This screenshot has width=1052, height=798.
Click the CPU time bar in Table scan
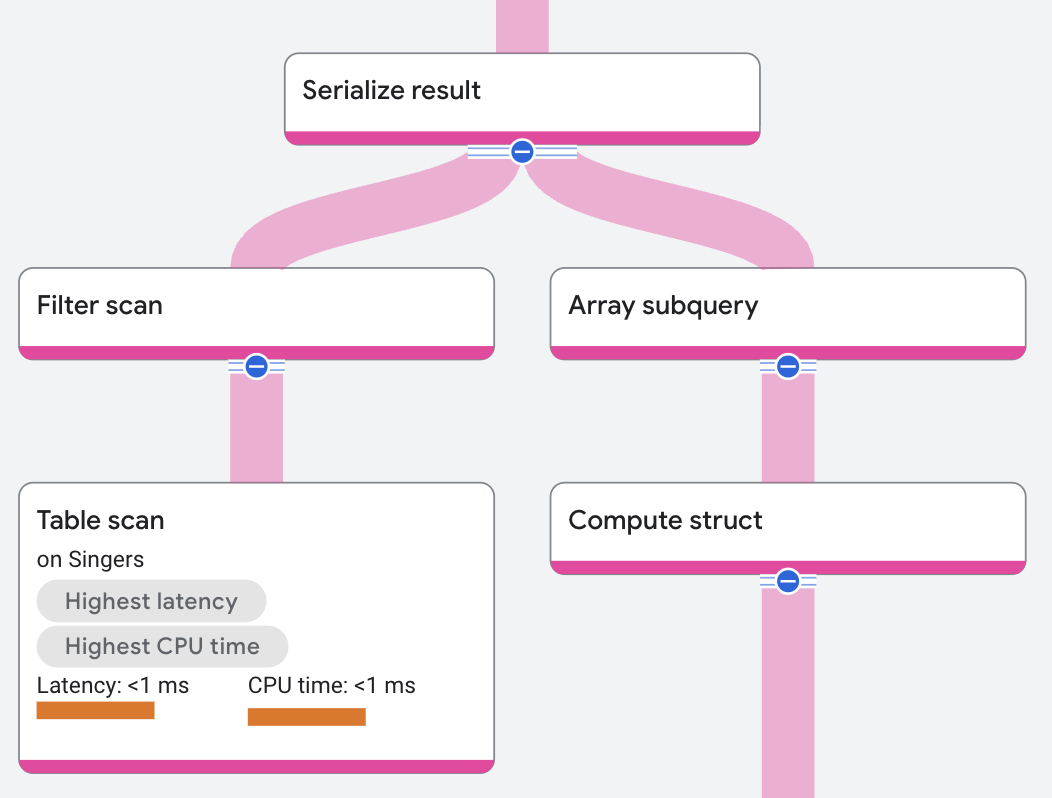(306, 717)
